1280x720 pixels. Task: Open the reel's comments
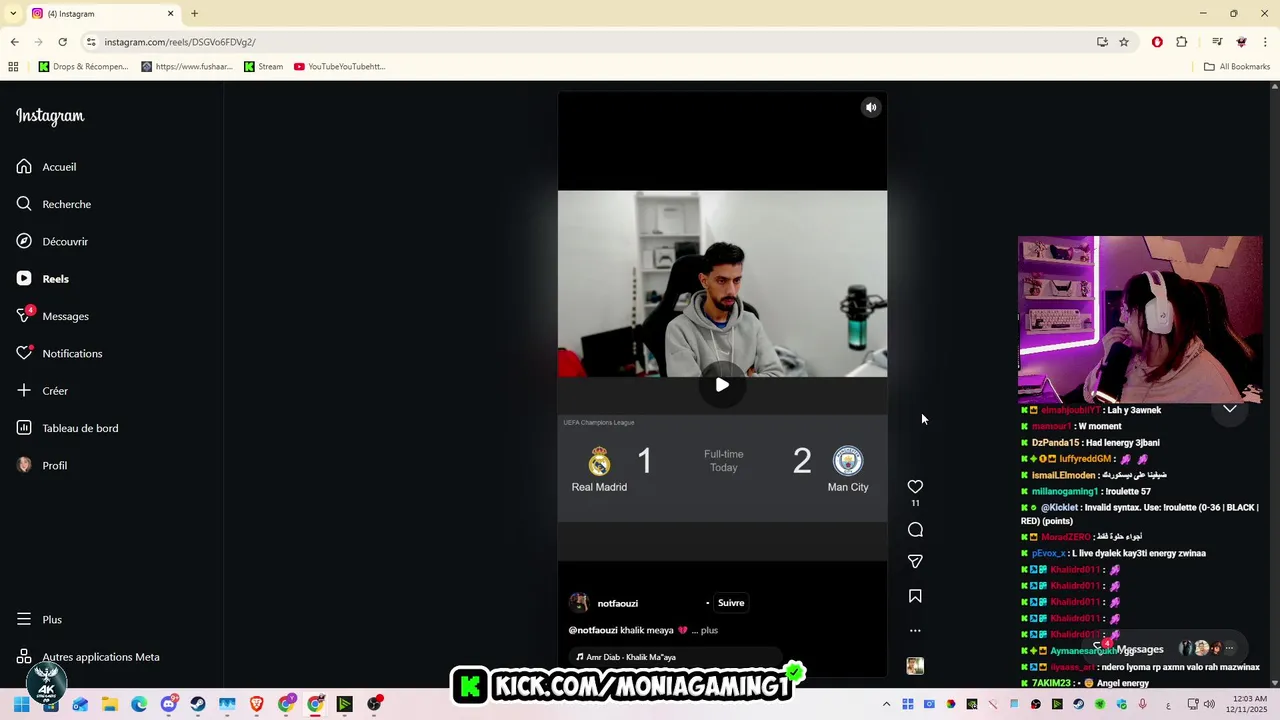coord(915,530)
